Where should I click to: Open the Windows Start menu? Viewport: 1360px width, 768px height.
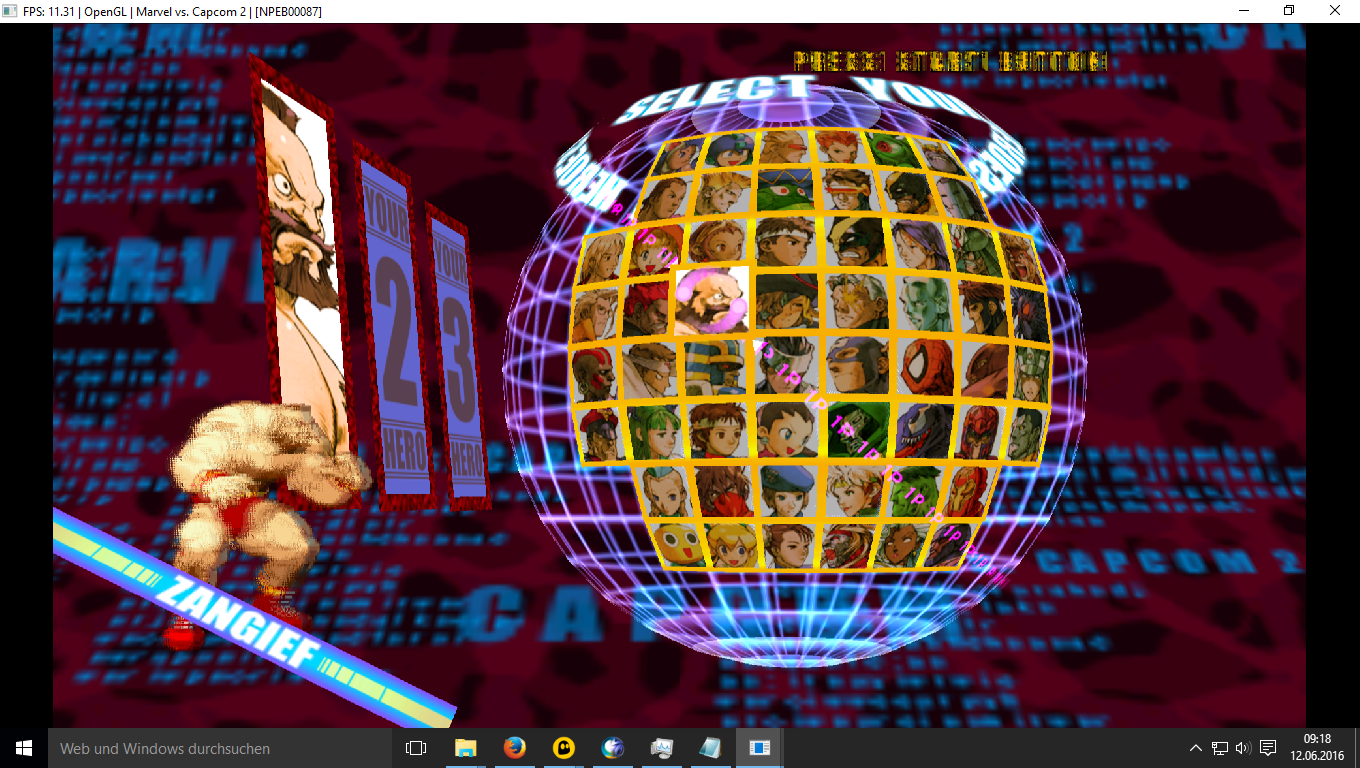(x=24, y=748)
